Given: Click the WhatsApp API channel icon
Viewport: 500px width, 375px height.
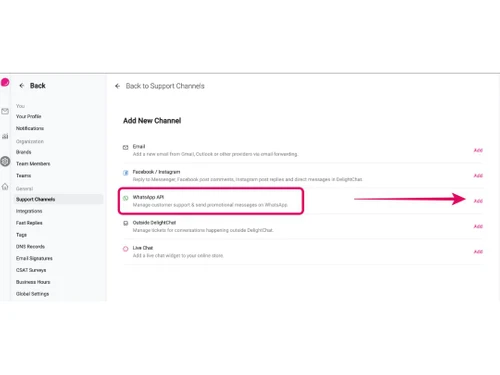Looking at the screenshot, I should 126,198.
